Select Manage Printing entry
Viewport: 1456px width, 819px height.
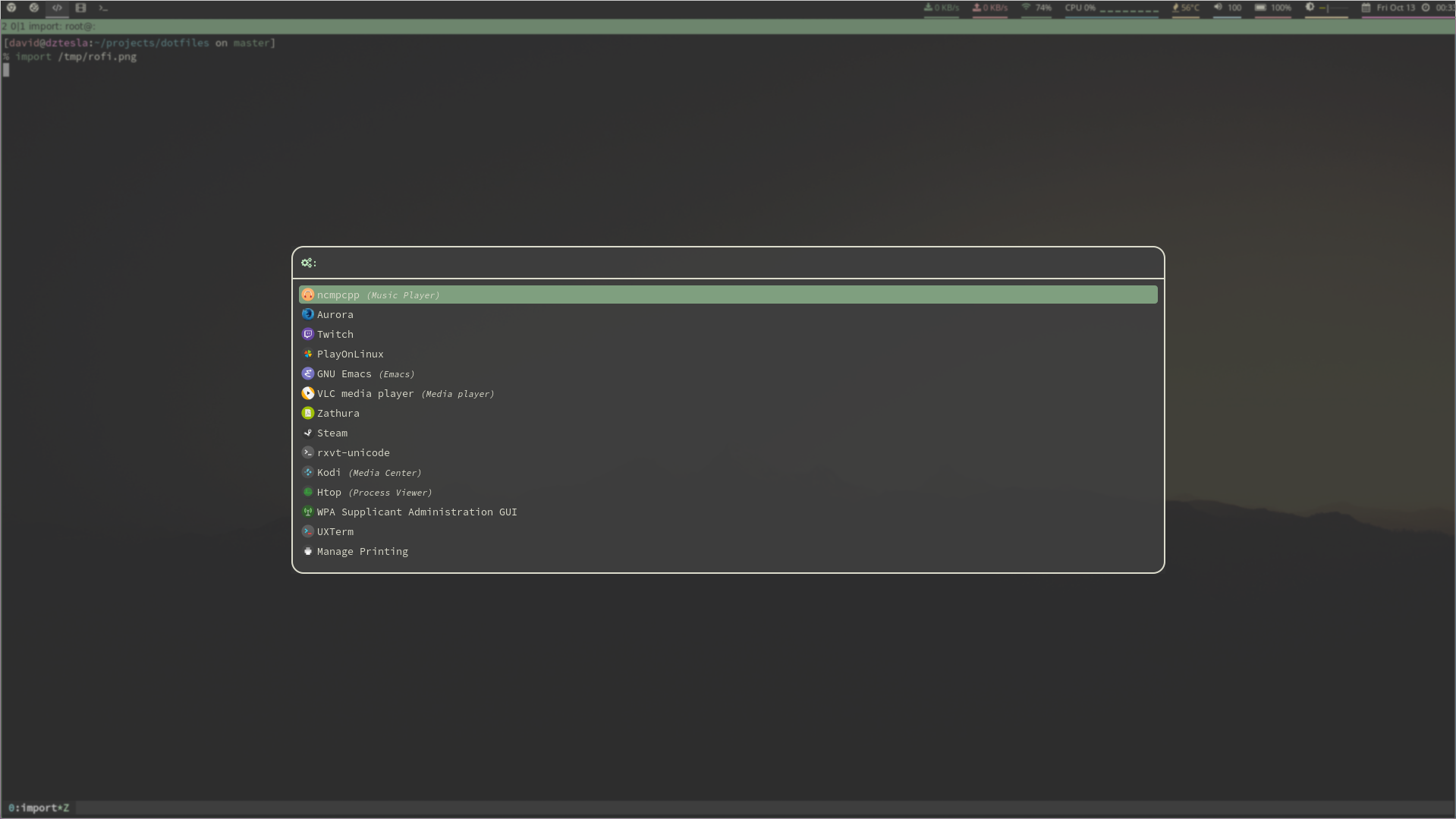point(728,551)
